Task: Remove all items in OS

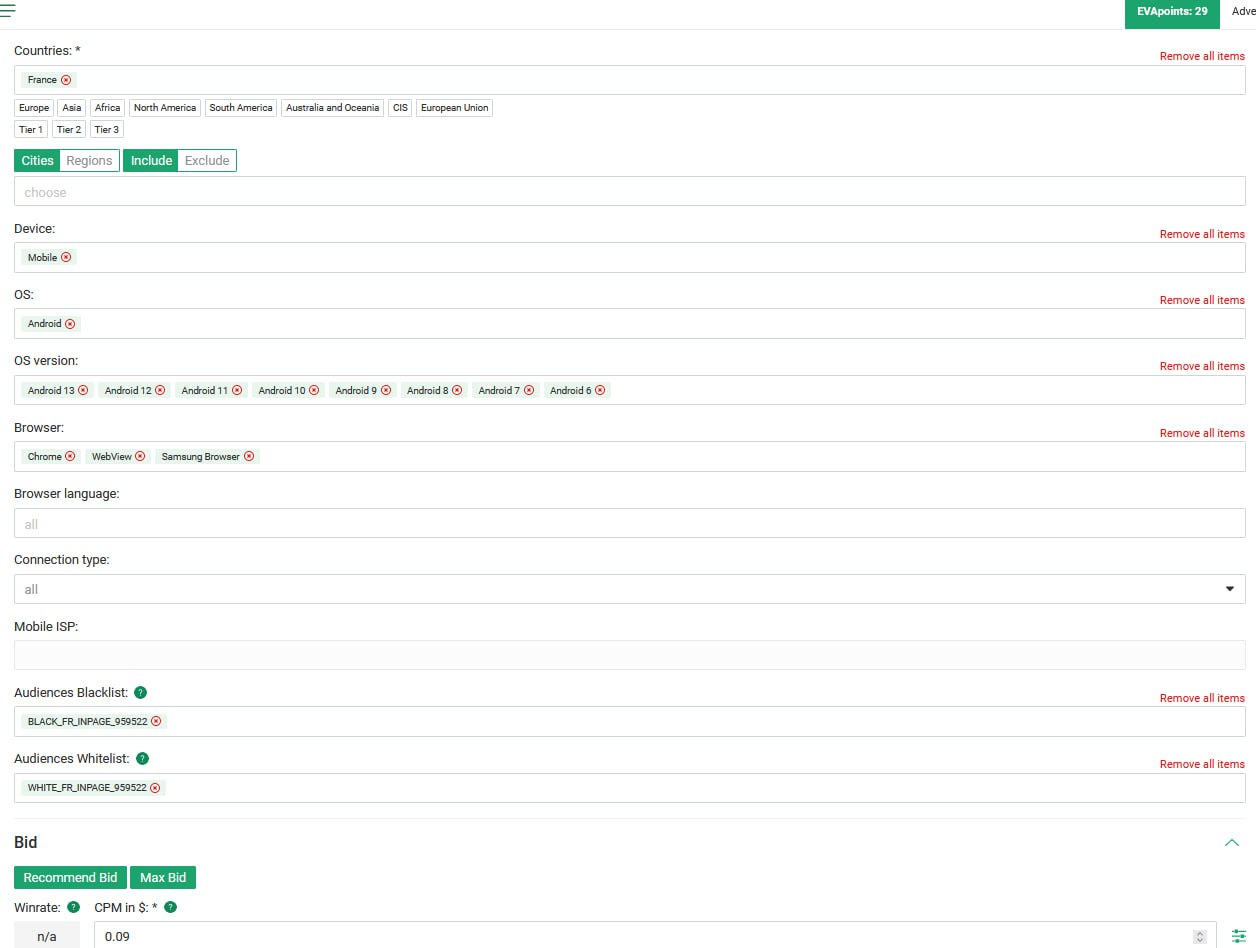Action: (1202, 300)
